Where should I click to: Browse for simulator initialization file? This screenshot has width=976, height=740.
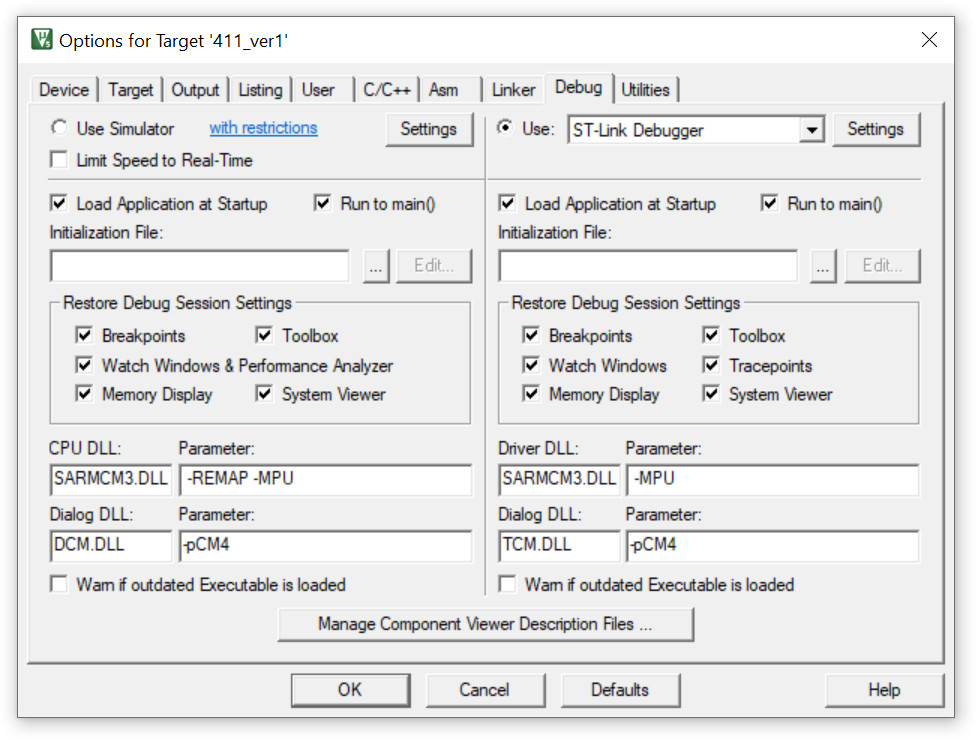[x=376, y=266]
